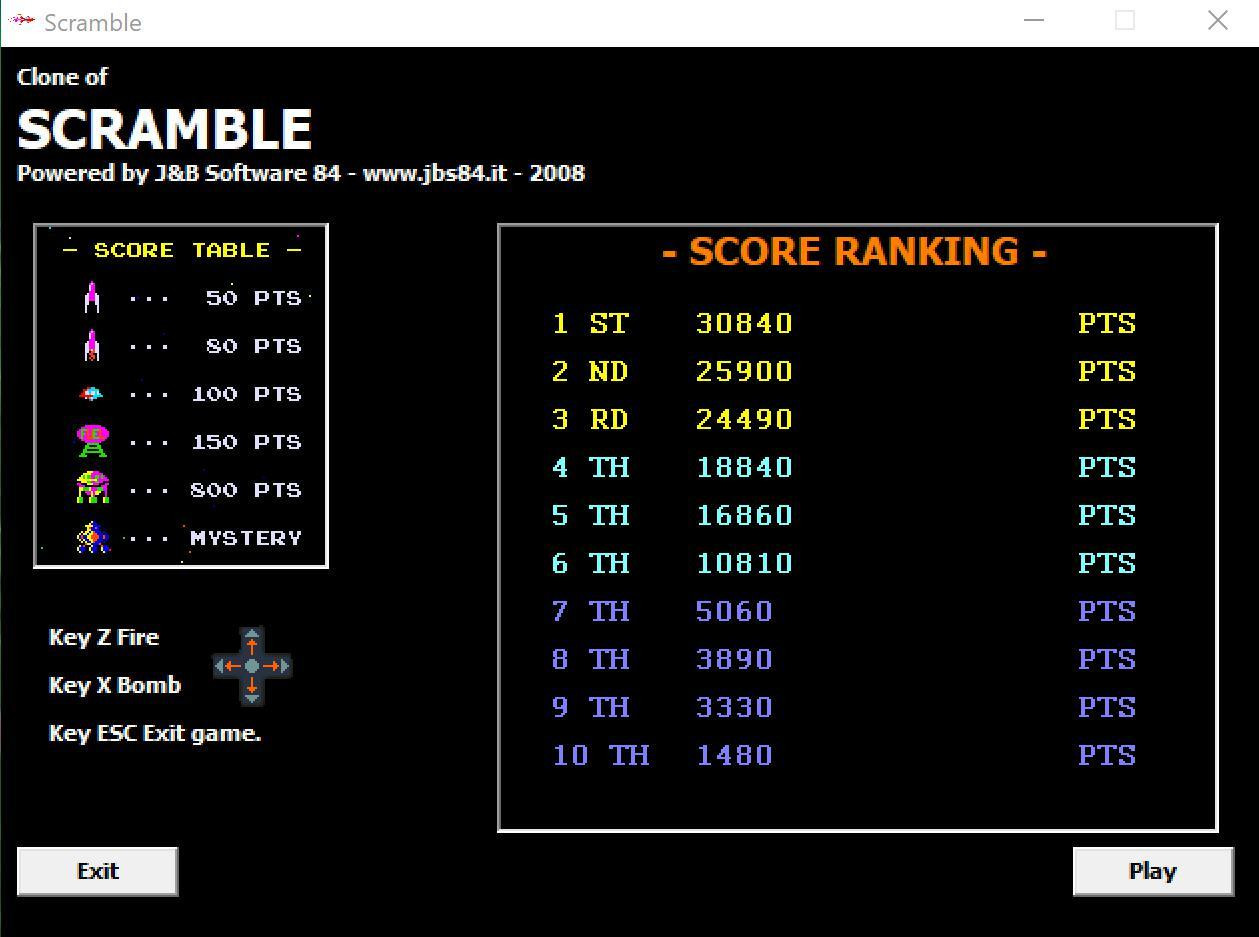Click the 80 PTS rocket icon

(92, 345)
